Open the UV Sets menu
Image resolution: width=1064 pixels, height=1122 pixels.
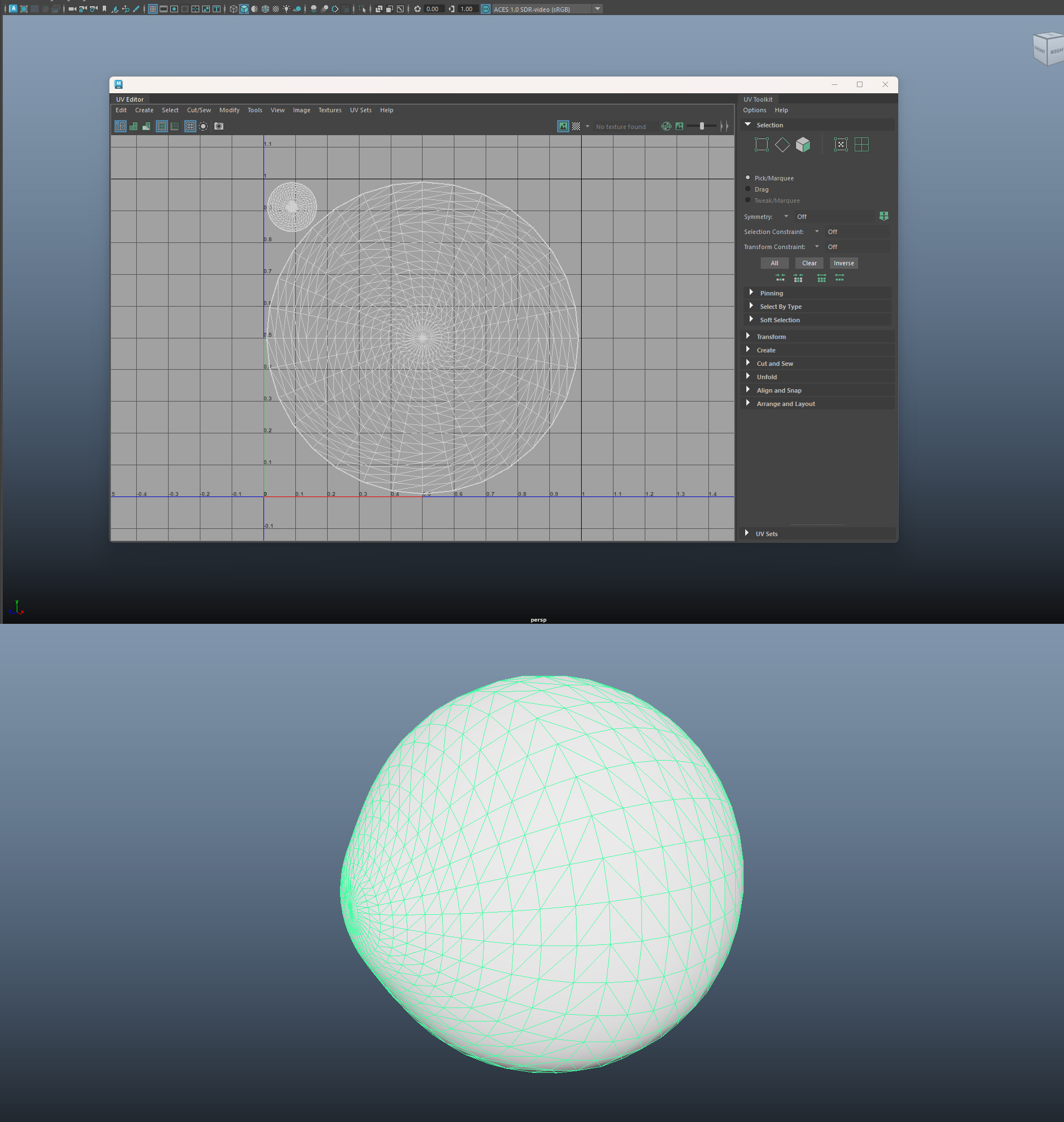point(361,110)
